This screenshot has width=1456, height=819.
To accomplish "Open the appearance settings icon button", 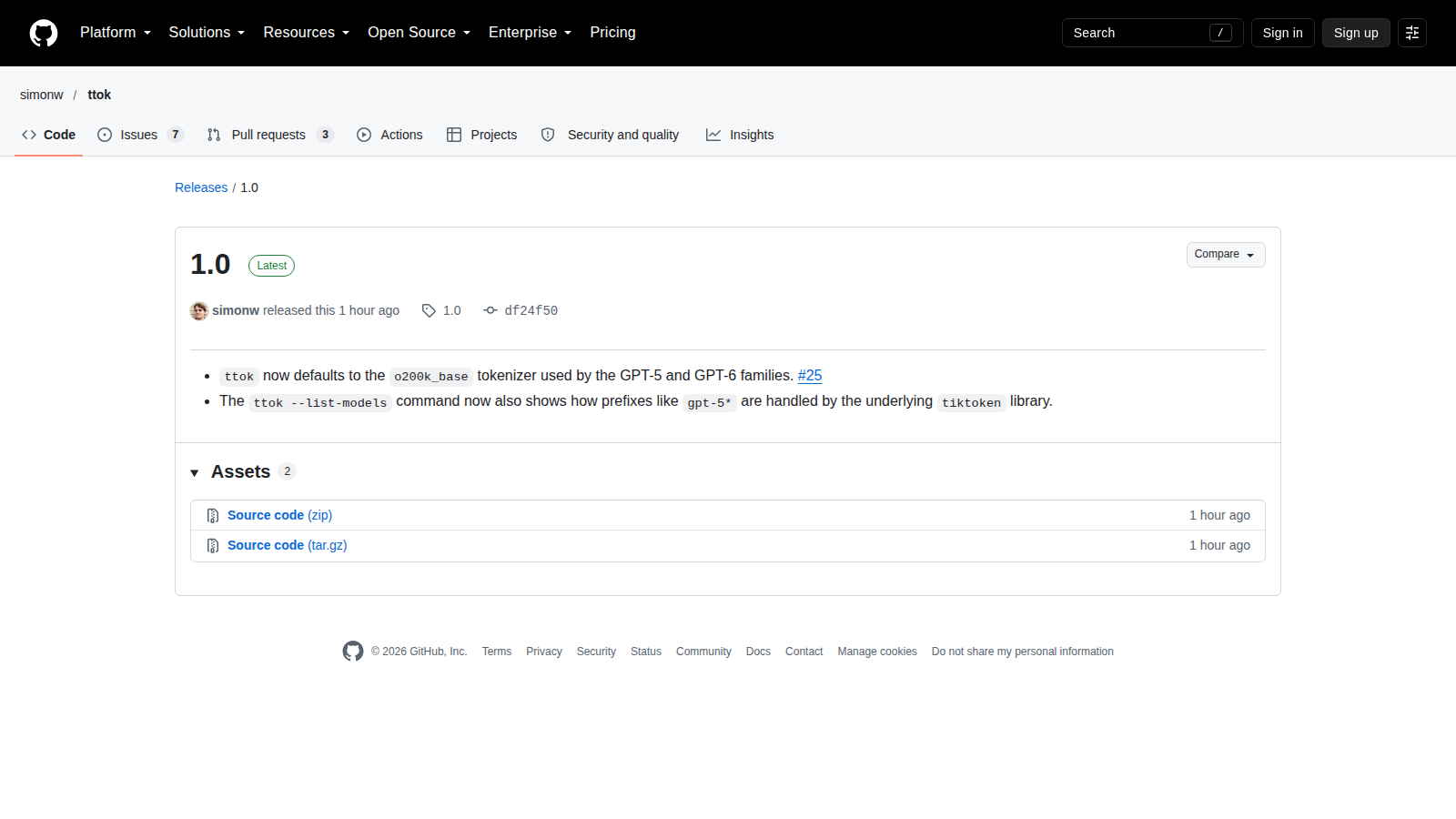I will coord(1412,33).
